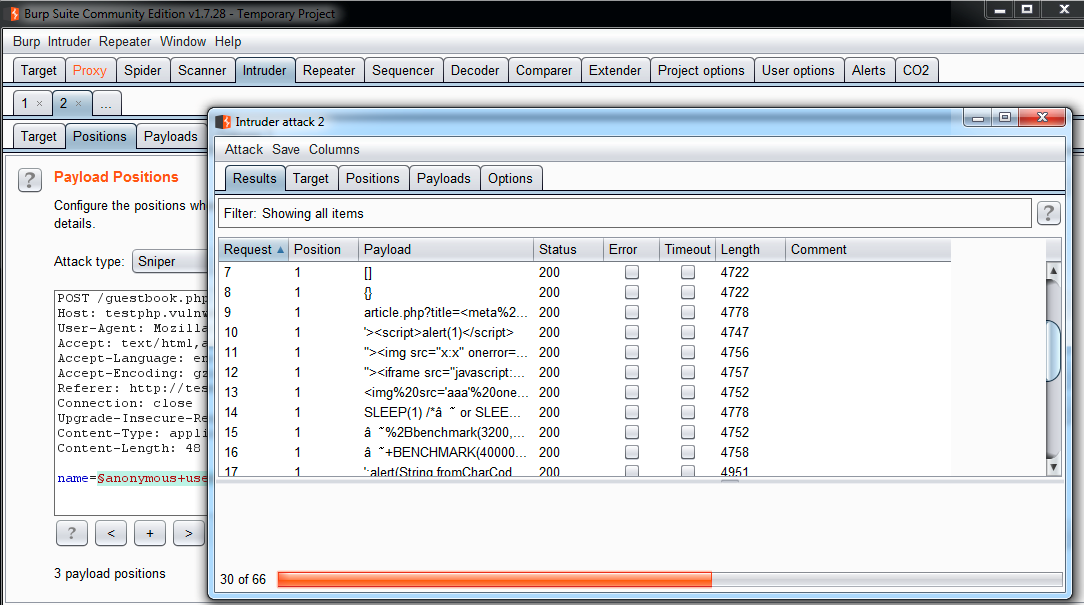This screenshot has height=605, width=1084.
Task: Click the attack progress bar
Action: (669, 579)
